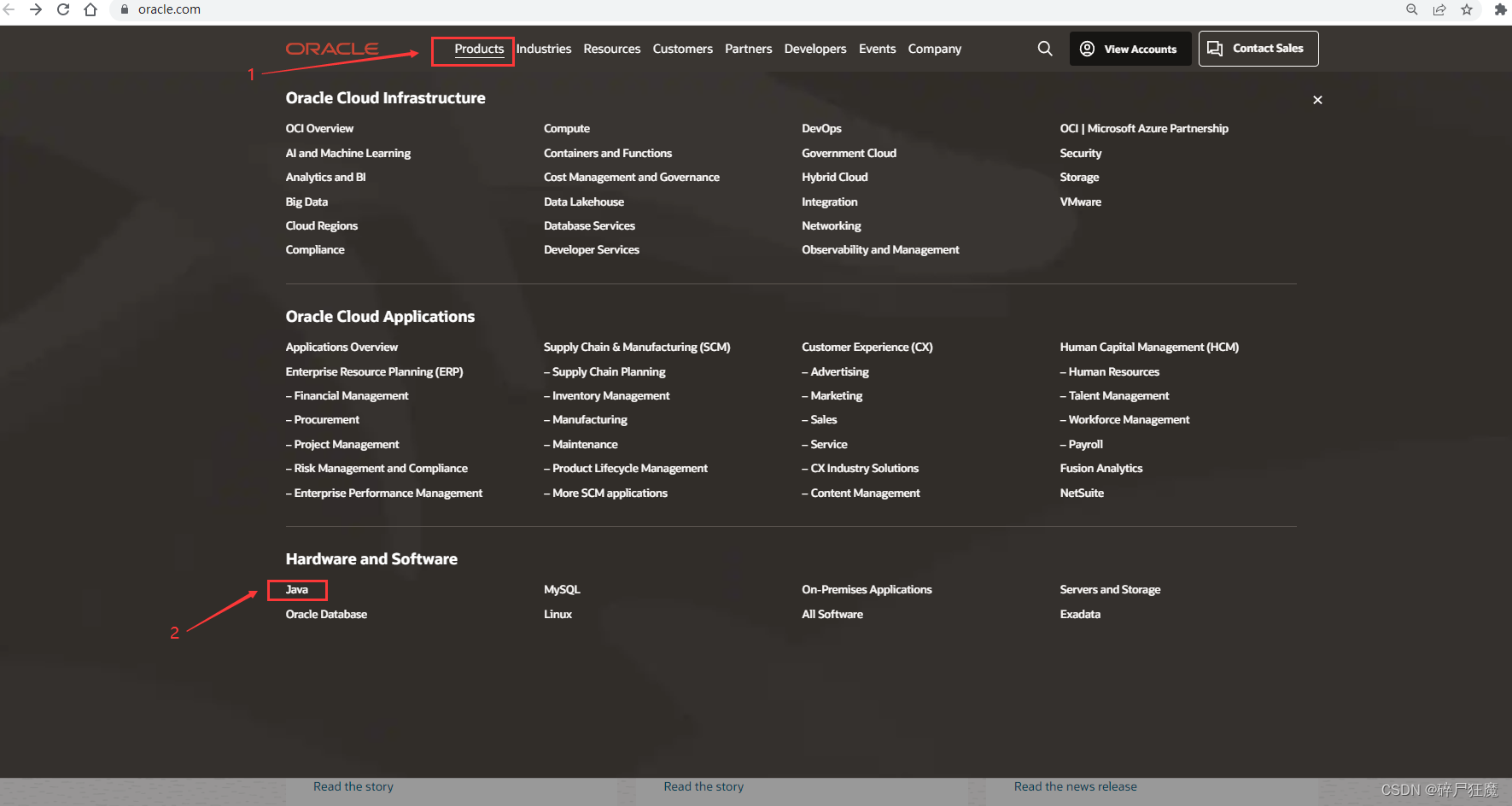
Task: Open Oracle Database
Action: coord(326,614)
